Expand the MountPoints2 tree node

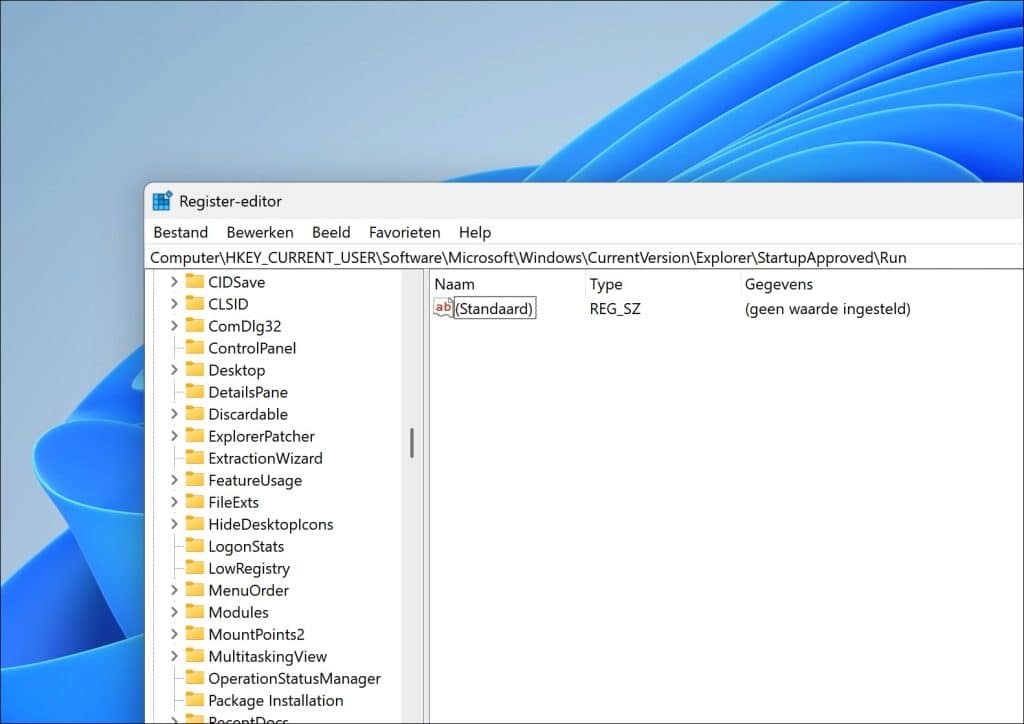pyautogui.click(x=174, y=634)
